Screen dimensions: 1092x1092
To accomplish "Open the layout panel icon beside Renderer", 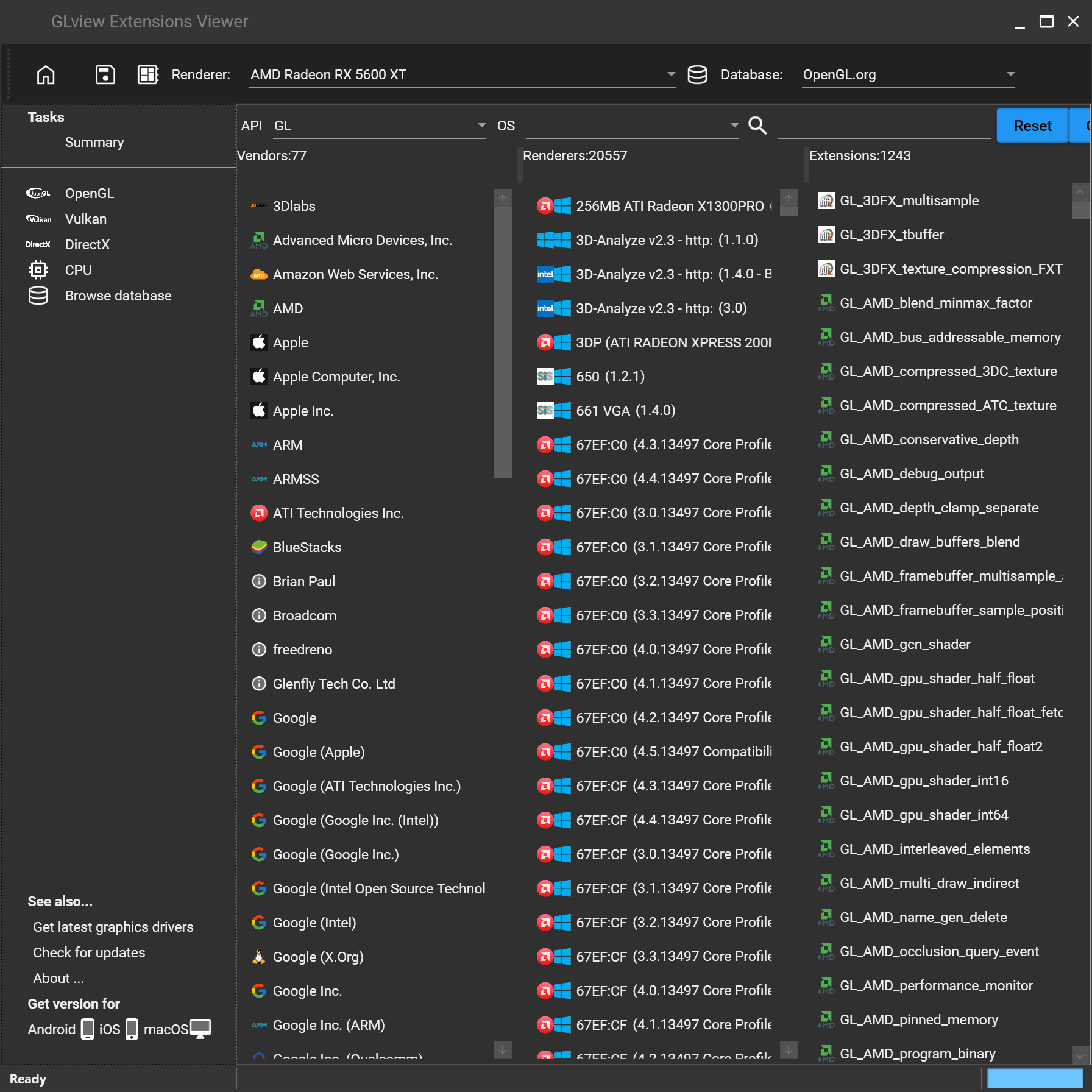I will pos(148,74).
